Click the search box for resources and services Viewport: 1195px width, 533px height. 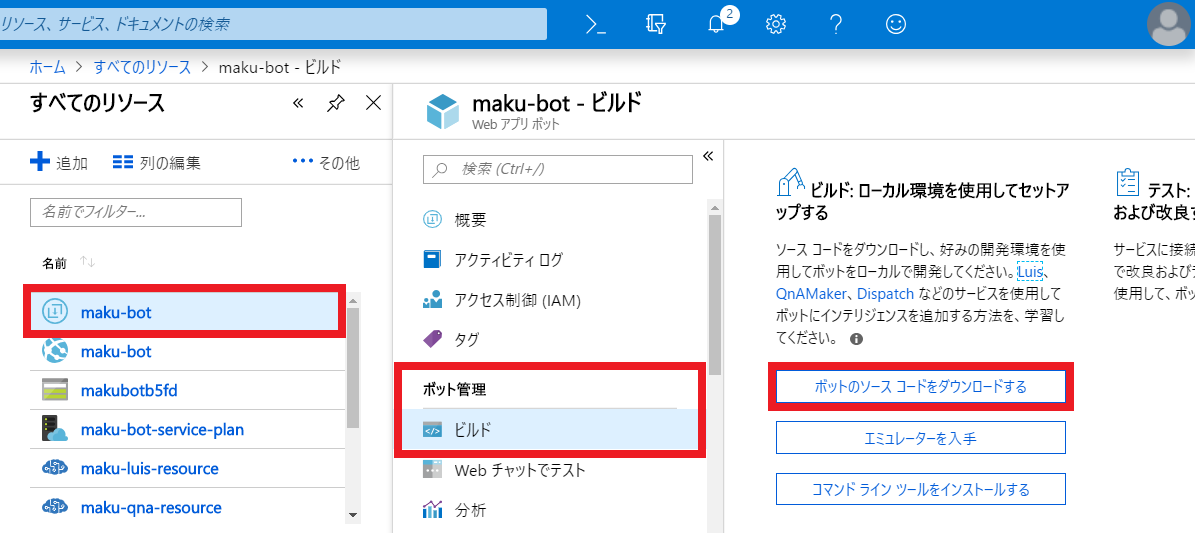(x=273, y=24)
